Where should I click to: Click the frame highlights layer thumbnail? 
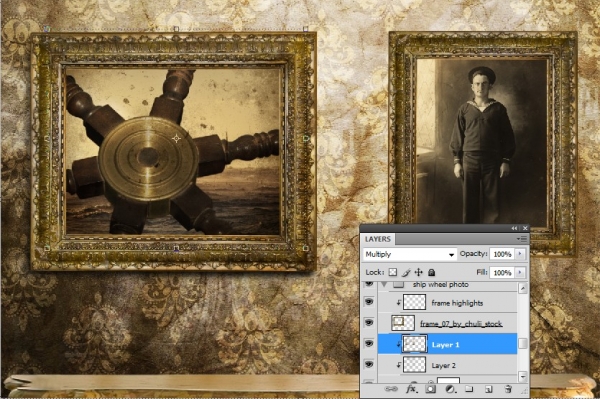click(x=414, y=302)
